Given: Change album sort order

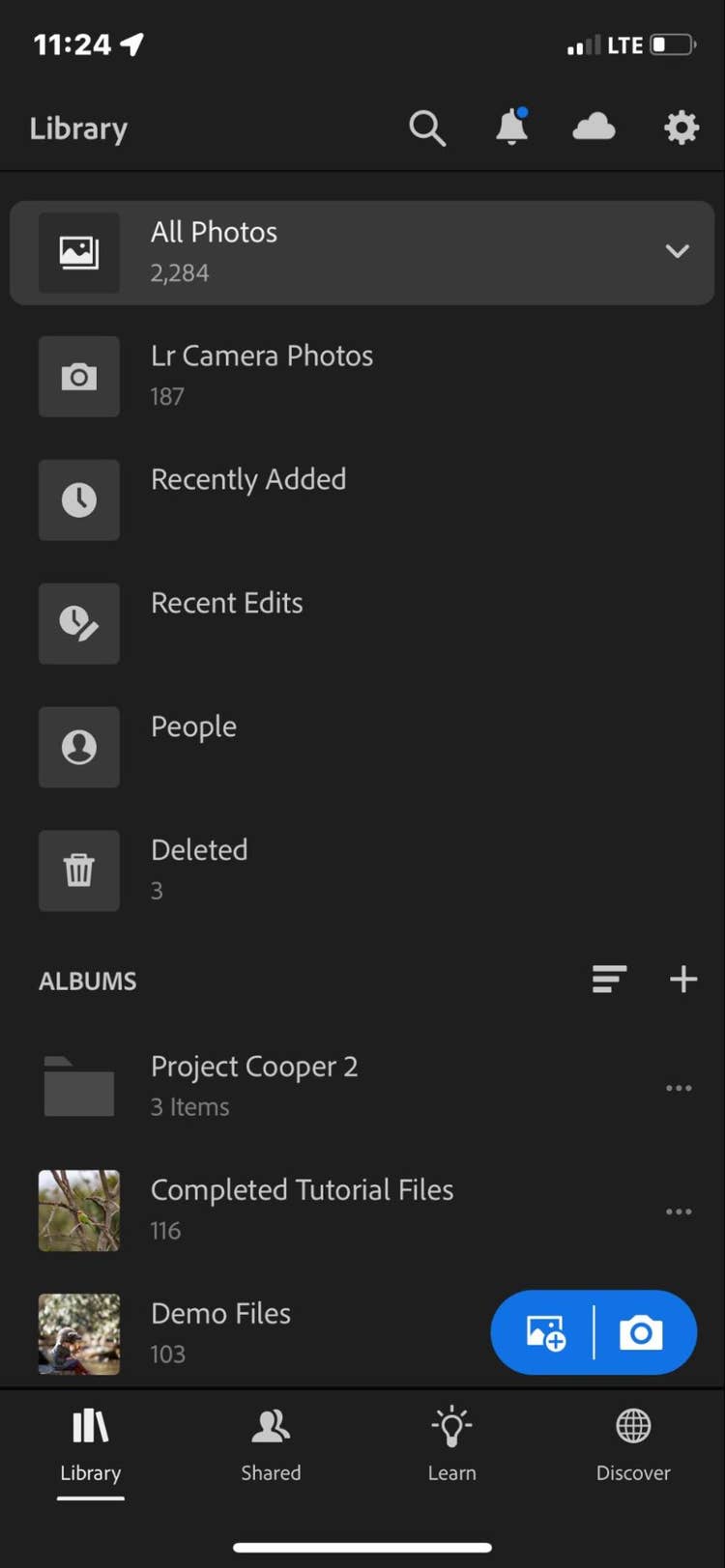Looking at the screenshot, I should pyautogui.click(x=609, y=980).
